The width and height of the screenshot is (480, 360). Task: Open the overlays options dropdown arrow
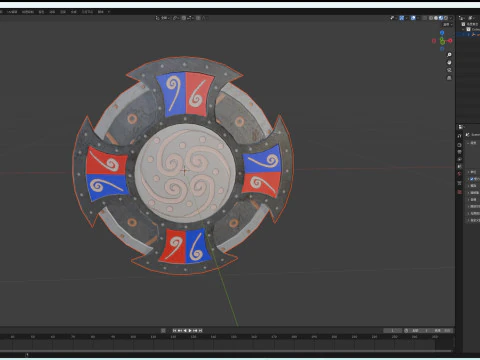(418, 18)
